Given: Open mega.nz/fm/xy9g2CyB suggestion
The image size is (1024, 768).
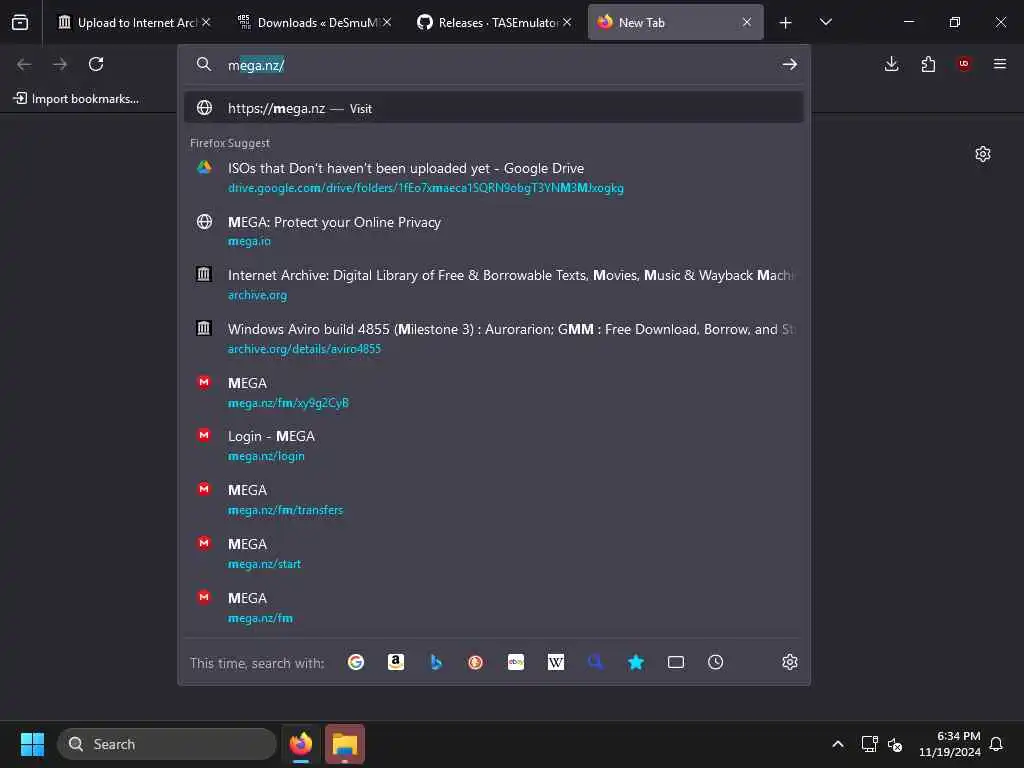Looking at the screenshot, I should (494, 392).
